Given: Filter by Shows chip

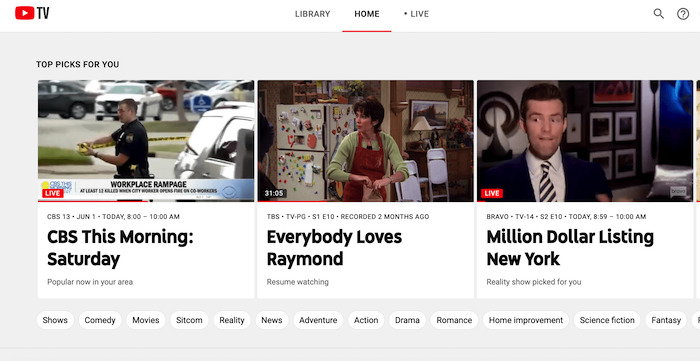Looking at the screenshot, I should [55, 320].
